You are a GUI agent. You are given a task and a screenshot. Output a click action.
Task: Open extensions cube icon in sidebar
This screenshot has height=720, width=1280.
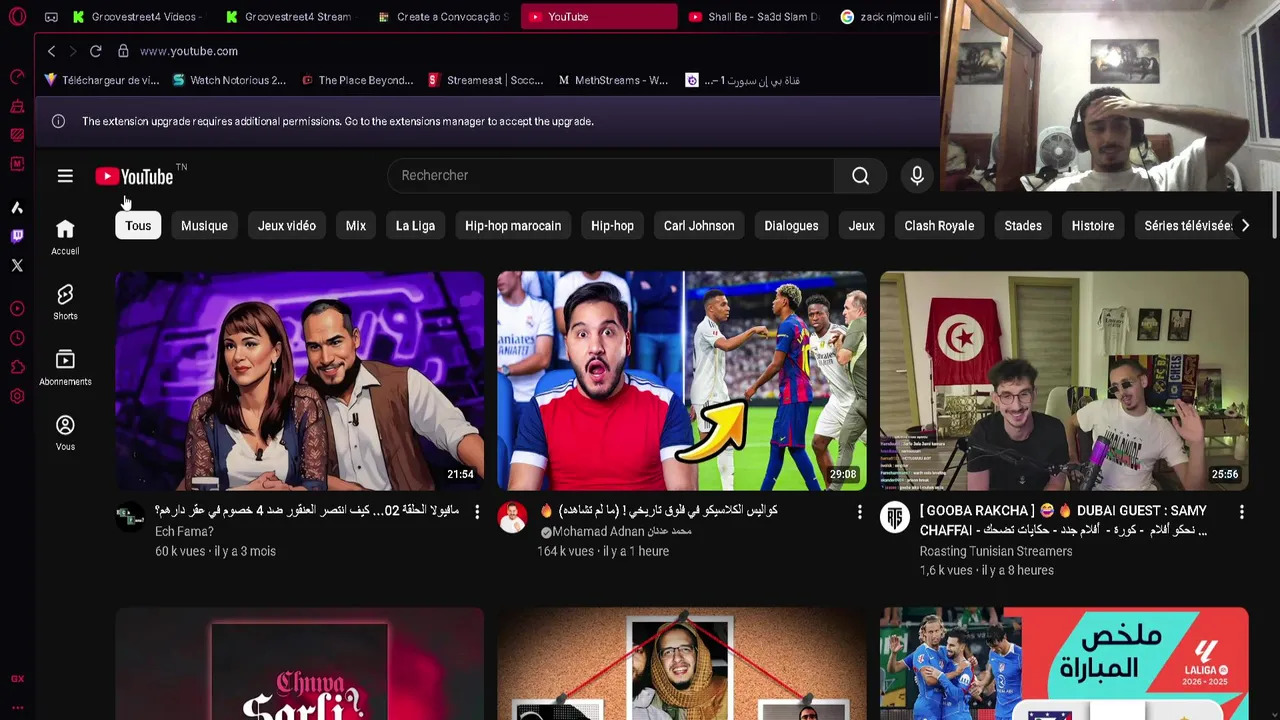tap(17, 367)
